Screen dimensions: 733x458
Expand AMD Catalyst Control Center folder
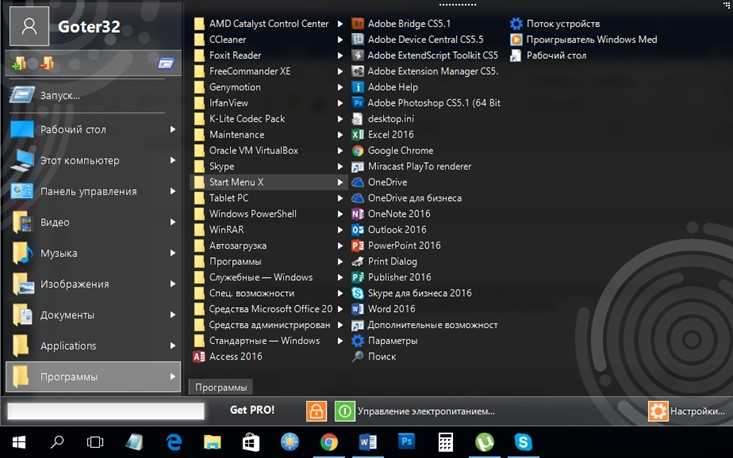tap(269, 23)
